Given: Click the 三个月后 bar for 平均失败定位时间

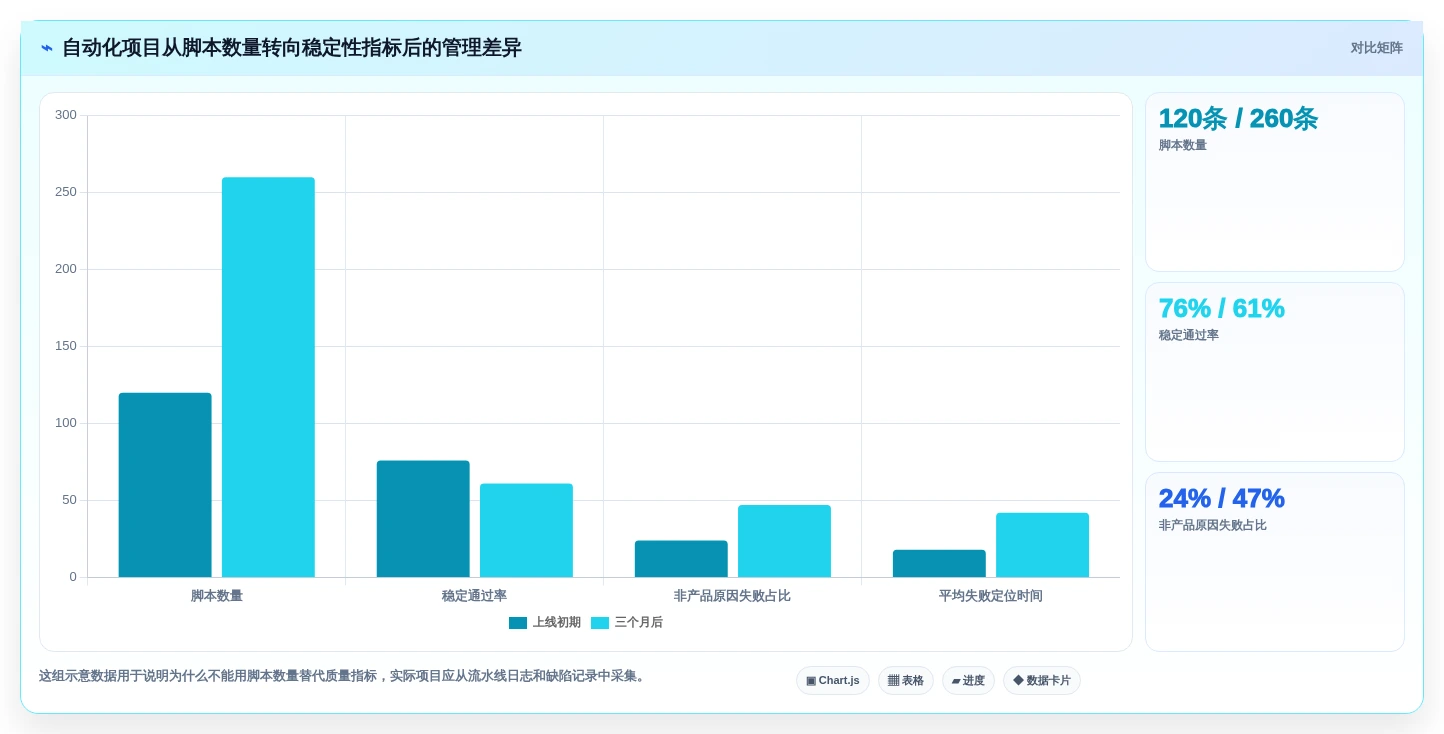Looking at the screenshot, I should pyautogui.click(x=1042, y=545).
